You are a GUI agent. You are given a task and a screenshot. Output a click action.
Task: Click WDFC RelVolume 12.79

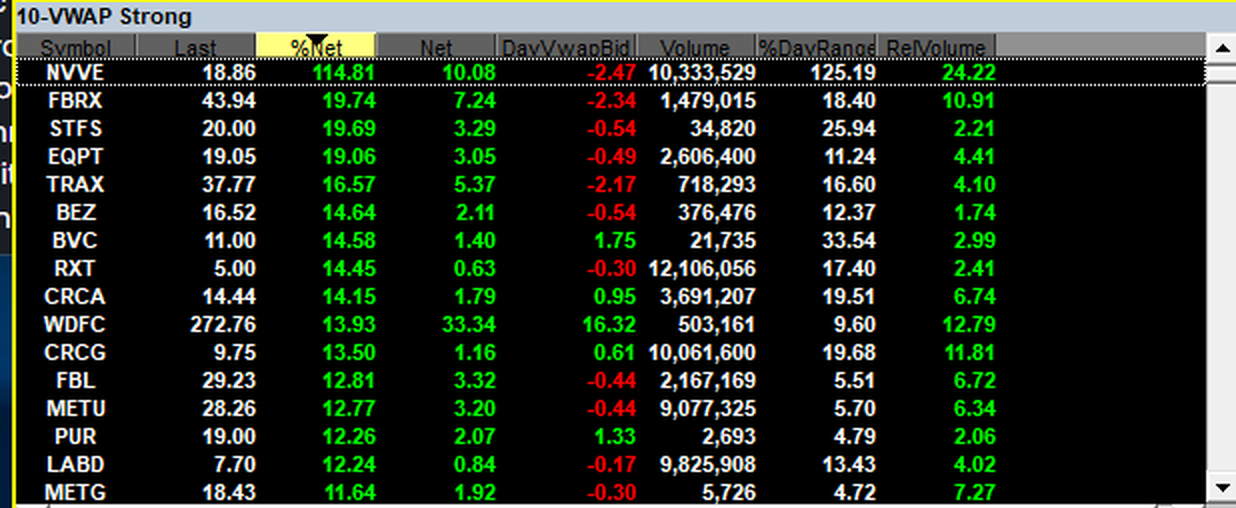(x=969, y=324)
